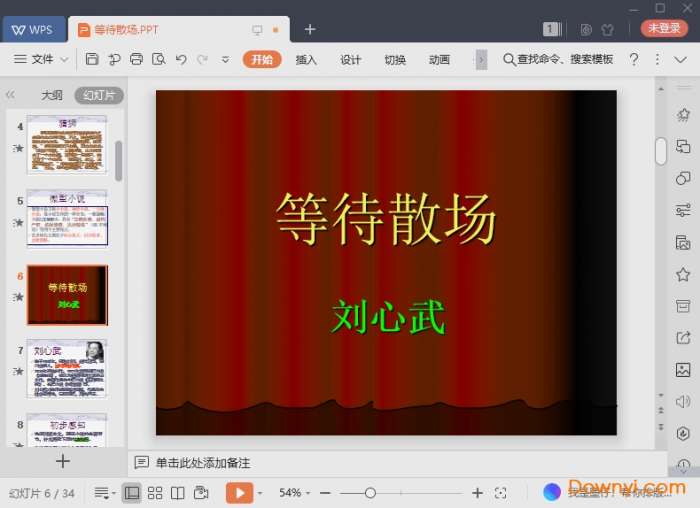Select slide 7 刘心武 thumbnail
The width and height of the screenshot is (700, 508).
pyautogui.click(x=67, y=369)
